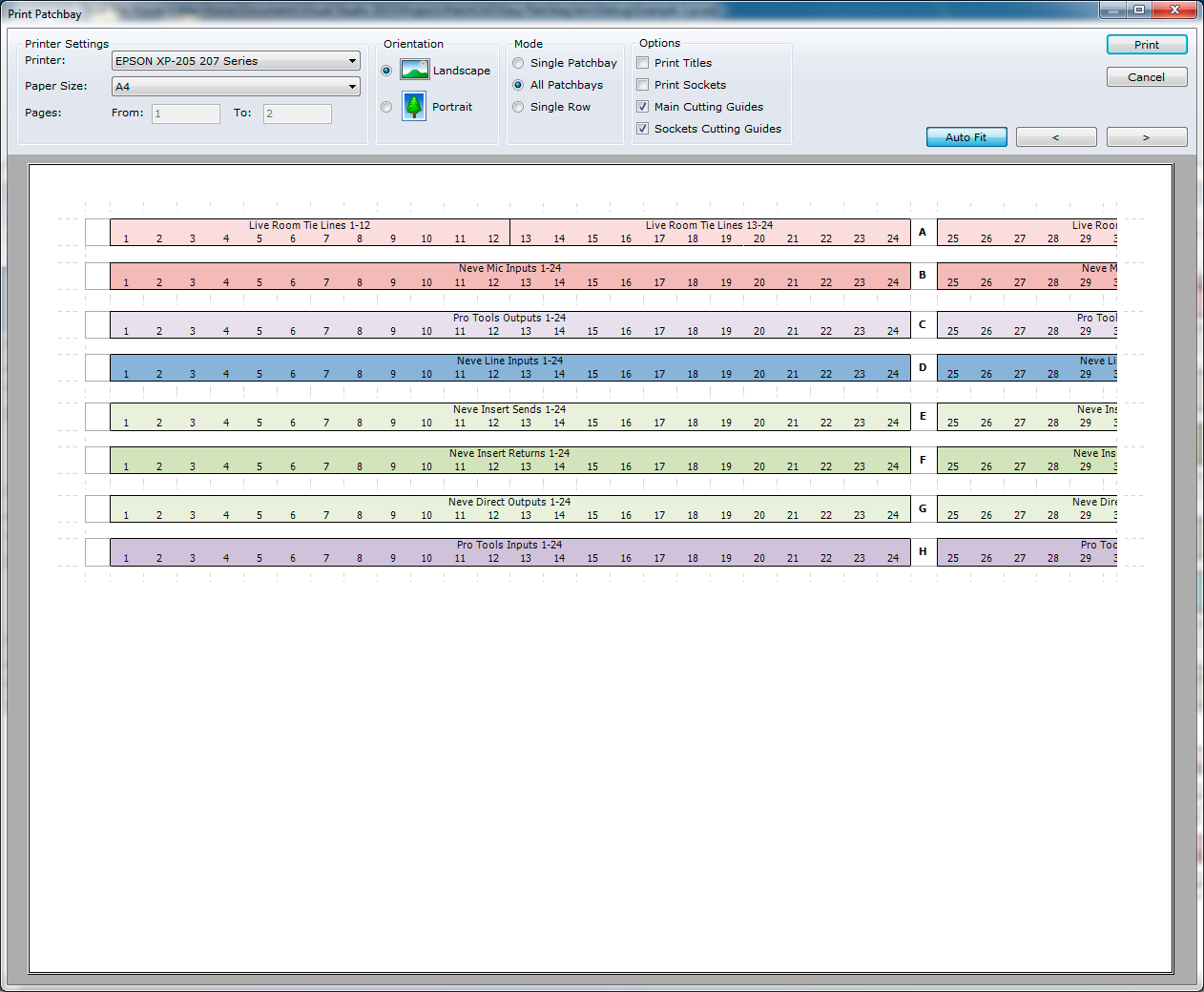Disable Sockets Cutting Guides
Viewport: 1204px width, 992px height.
(642, 128)
